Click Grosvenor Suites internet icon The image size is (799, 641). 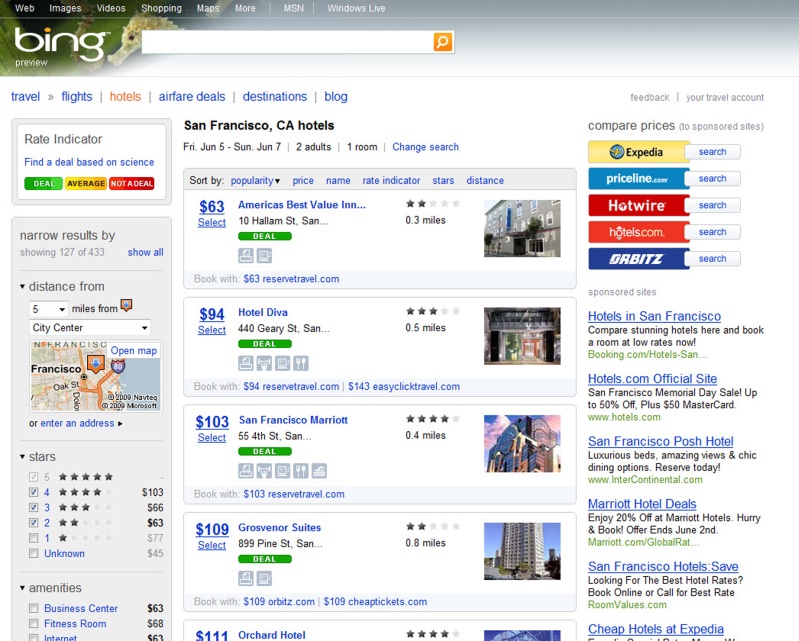tap(264, 578)
